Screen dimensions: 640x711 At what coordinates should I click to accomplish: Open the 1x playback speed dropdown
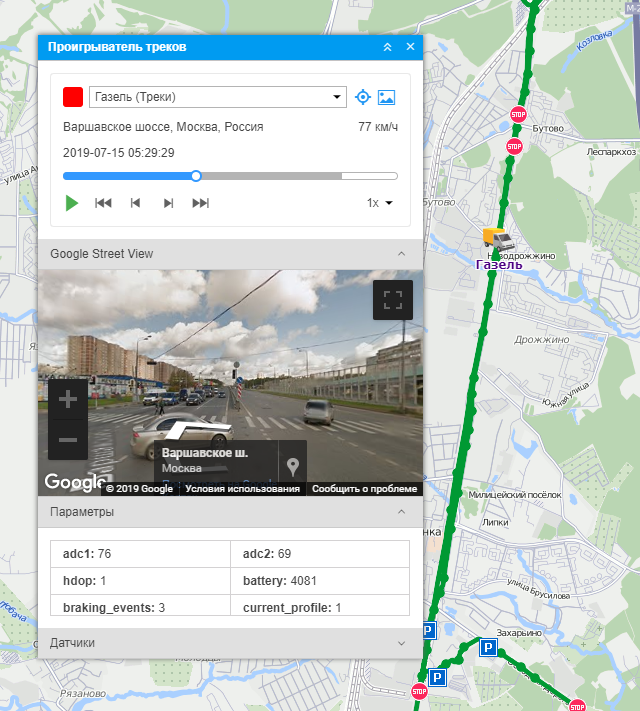click(x=380, y=203)
